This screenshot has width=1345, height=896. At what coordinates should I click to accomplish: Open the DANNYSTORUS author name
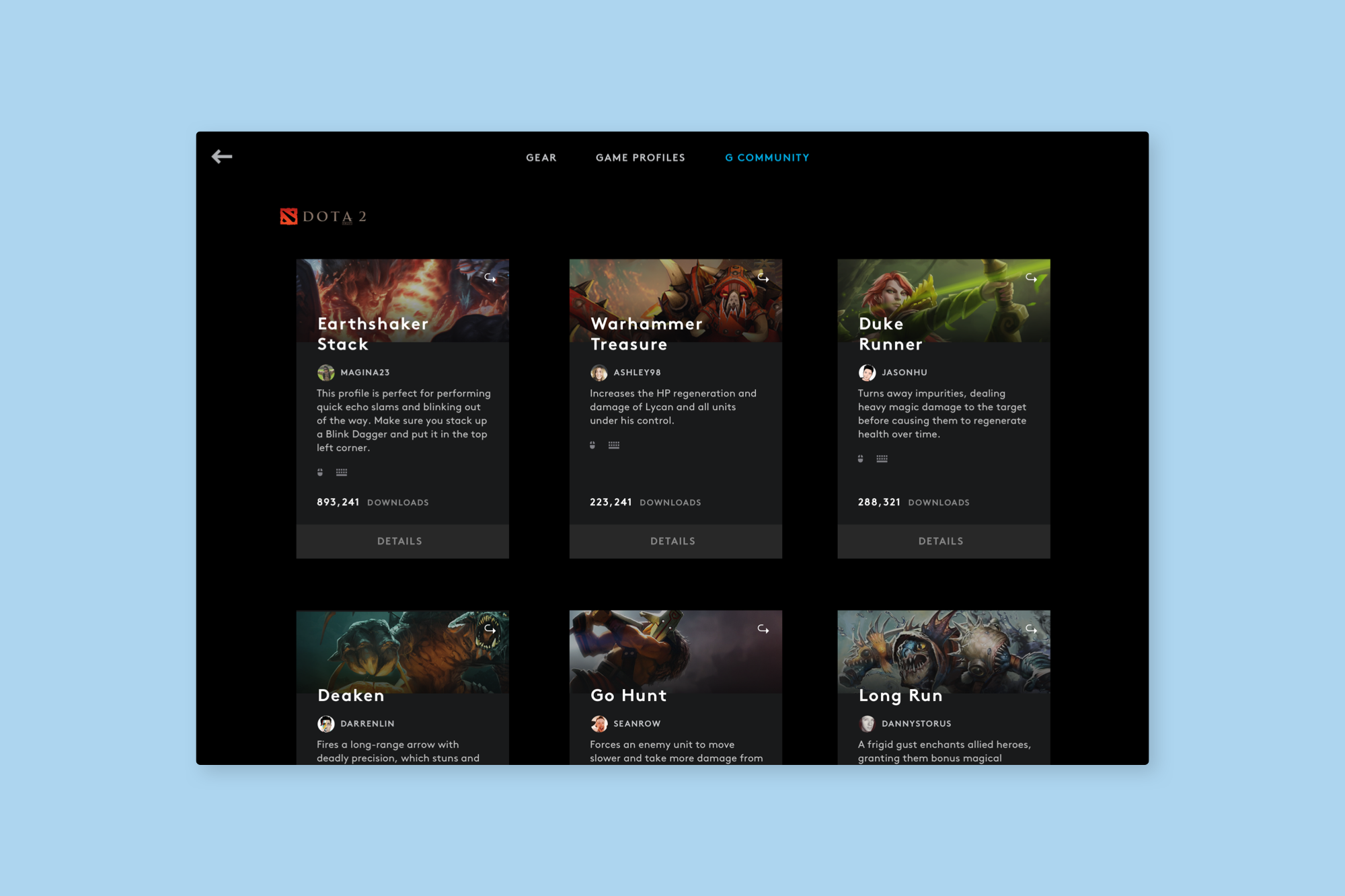917,724
